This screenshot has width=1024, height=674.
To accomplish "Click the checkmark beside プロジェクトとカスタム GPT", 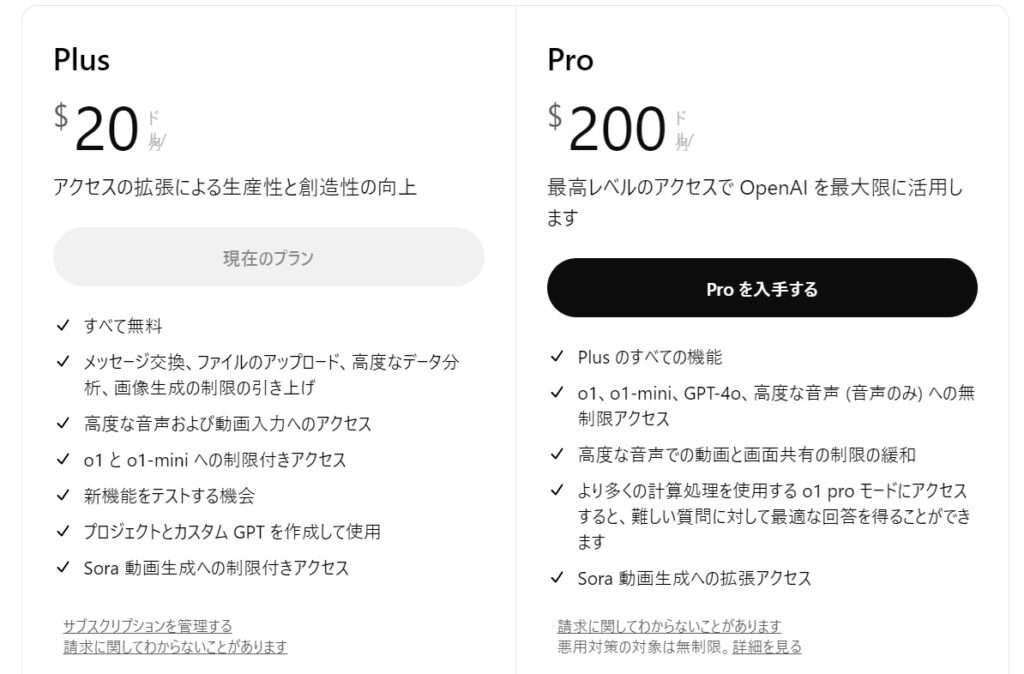I will [63, 532].
